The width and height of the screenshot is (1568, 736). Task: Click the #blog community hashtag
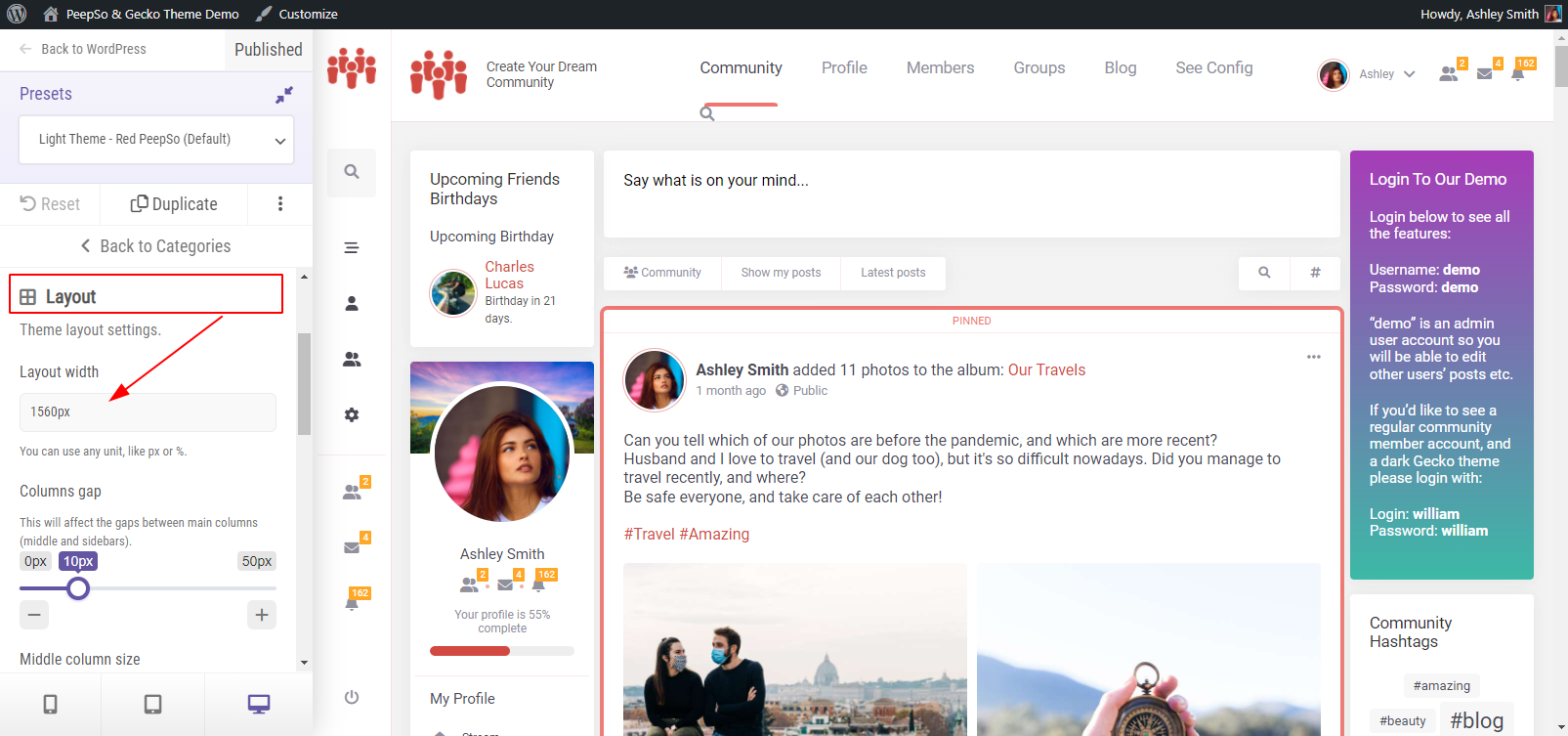pos(1476,720)
